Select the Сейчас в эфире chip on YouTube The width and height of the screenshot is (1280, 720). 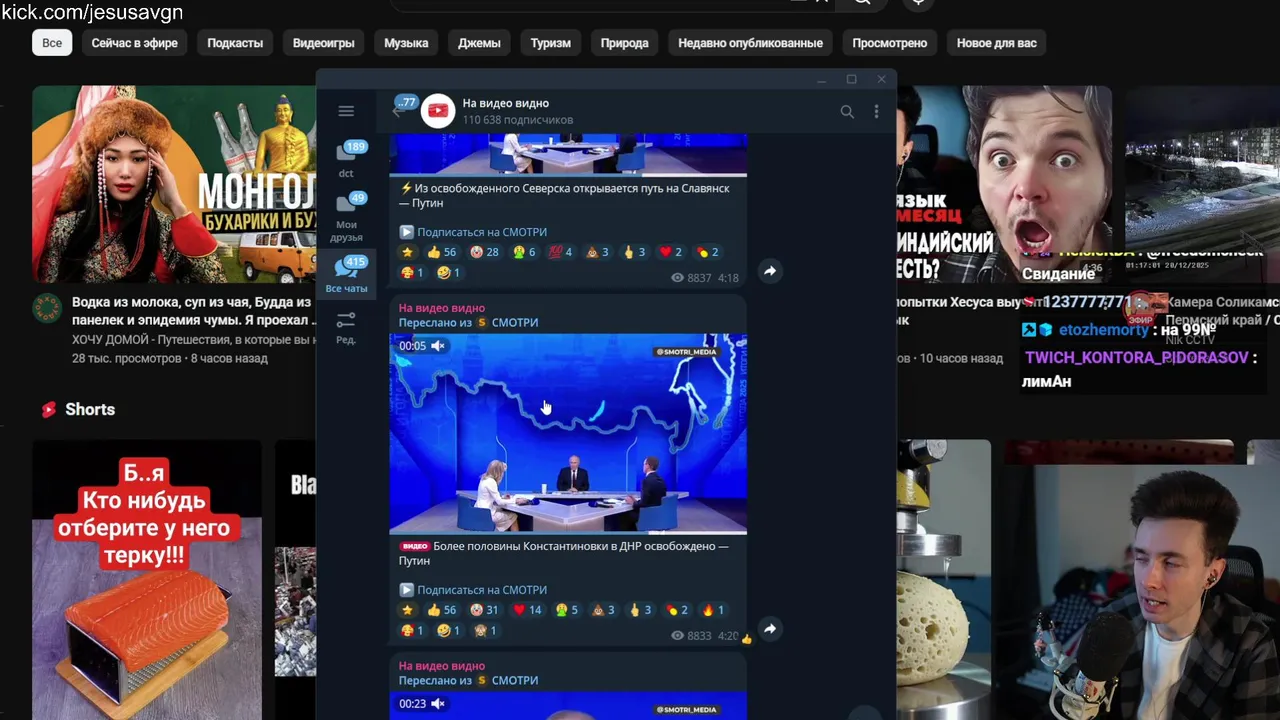(135, 43)
